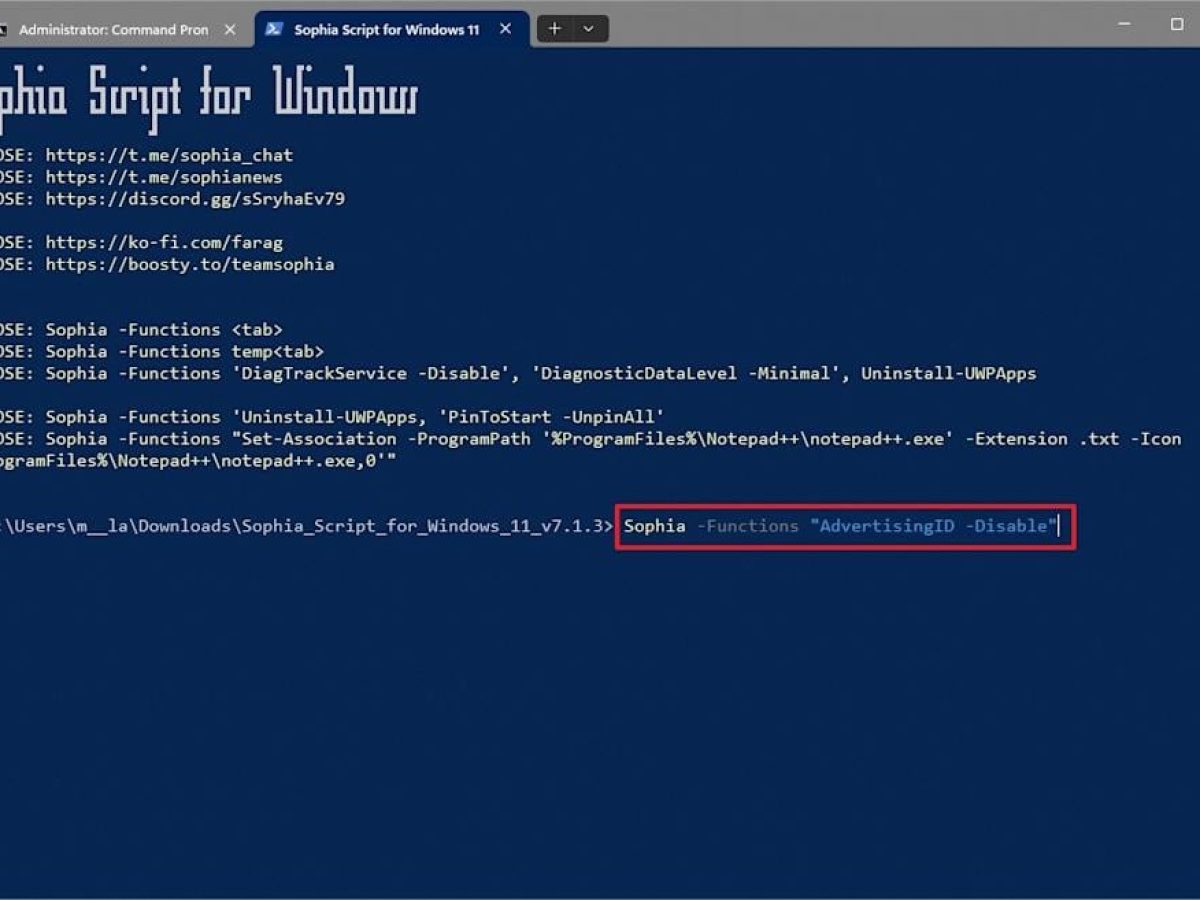Switch to Administrator: Command Prompt tab
The image size is (1200, 900).
(x=113, y=30)
